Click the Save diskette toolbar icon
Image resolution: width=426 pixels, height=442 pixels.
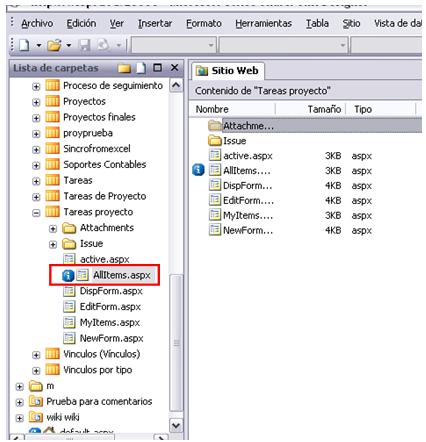(x=85, y=45)
